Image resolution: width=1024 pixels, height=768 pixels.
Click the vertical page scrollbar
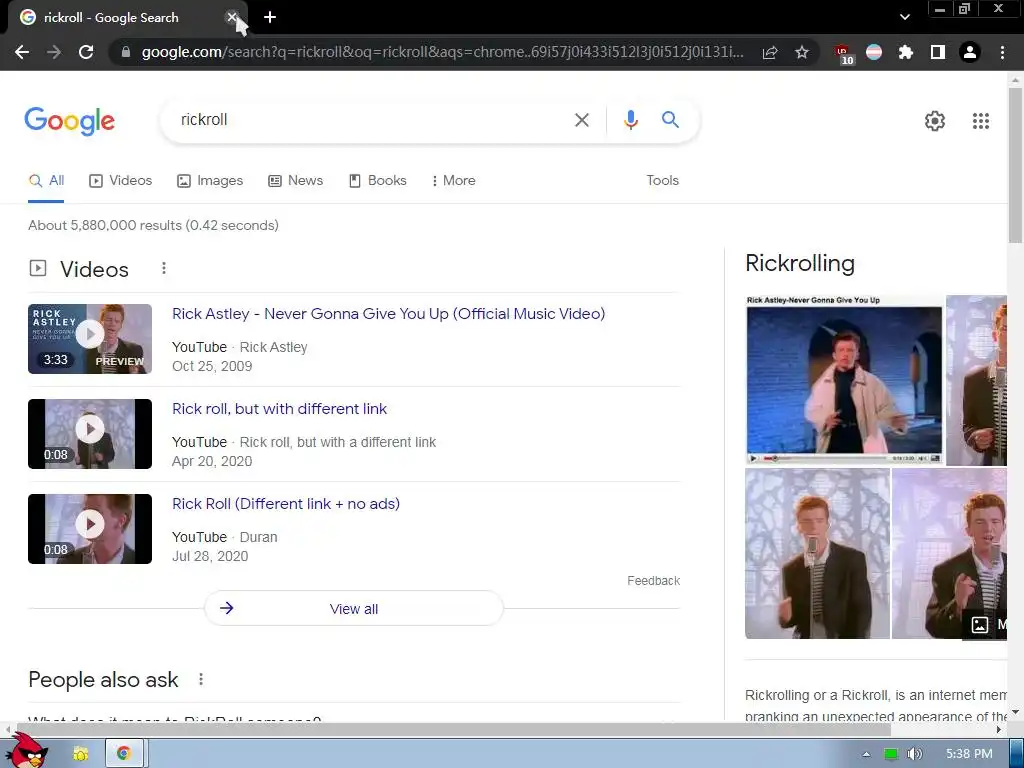(1015, 166)
